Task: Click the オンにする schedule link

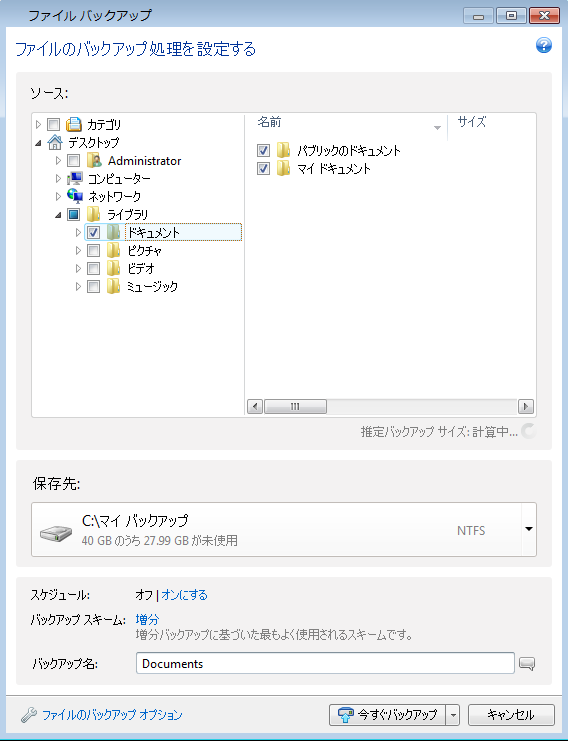Action: [x=184, y=595]
